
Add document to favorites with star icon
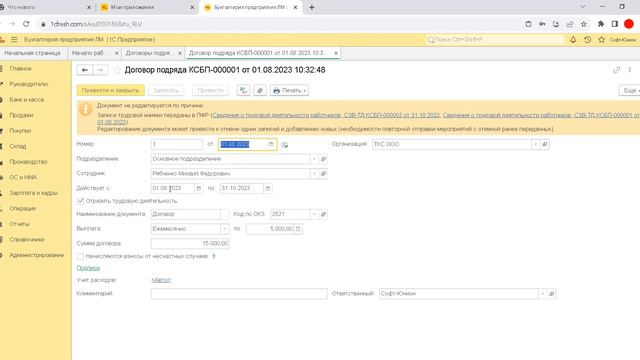point(117,70)
